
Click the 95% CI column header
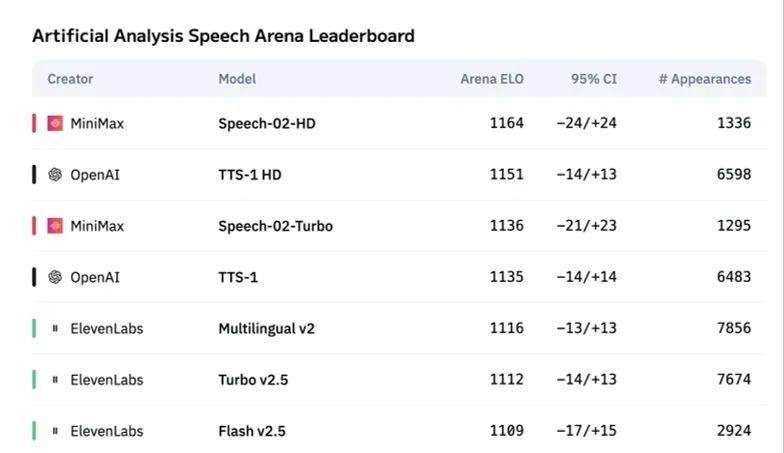[594, 79]
